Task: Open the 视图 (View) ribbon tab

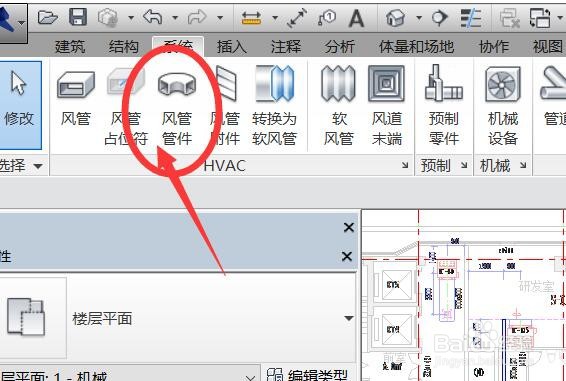Action: click(x=548, y=47)
